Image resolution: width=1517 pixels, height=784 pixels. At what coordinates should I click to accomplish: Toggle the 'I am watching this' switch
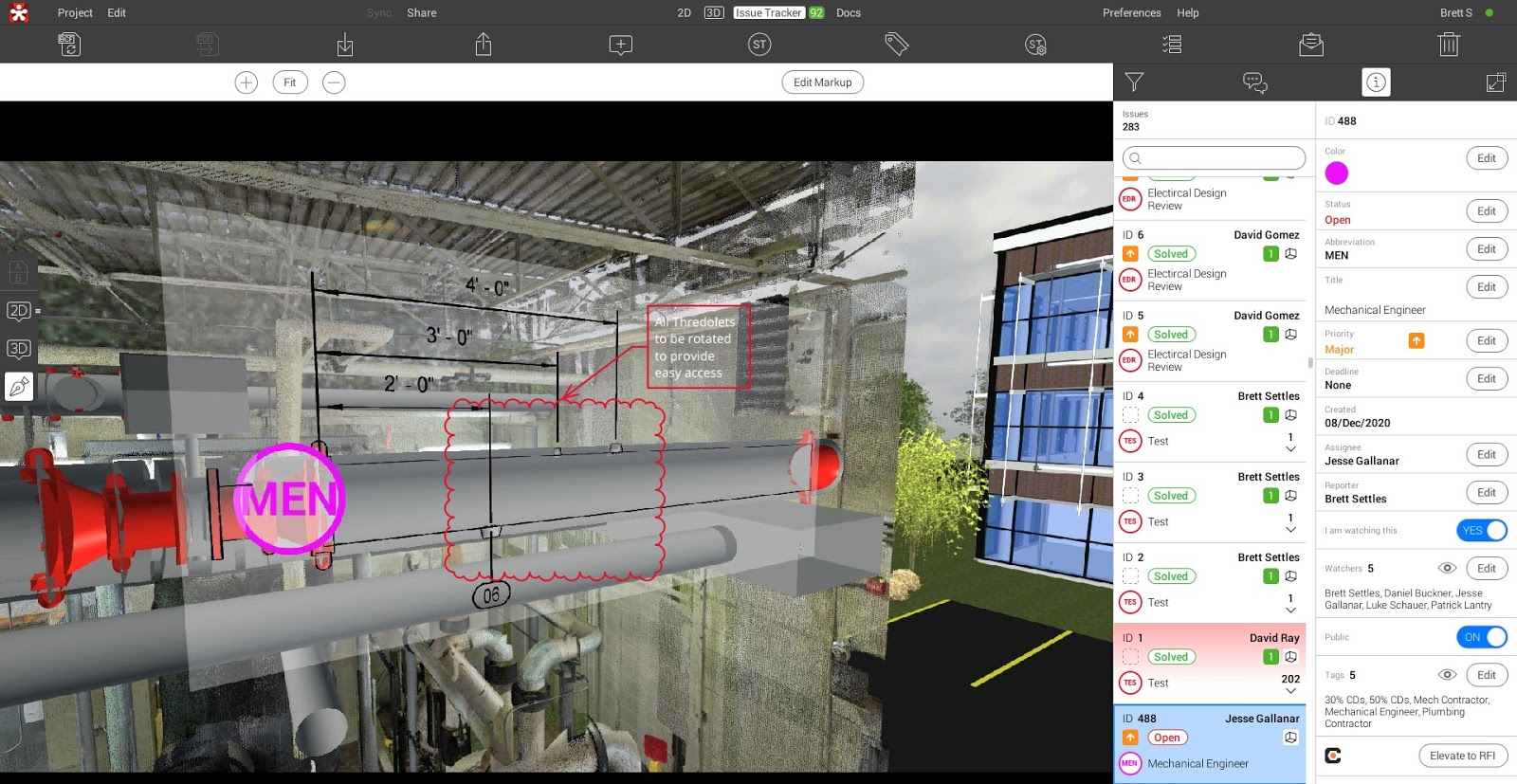(x=1482, y=531)
